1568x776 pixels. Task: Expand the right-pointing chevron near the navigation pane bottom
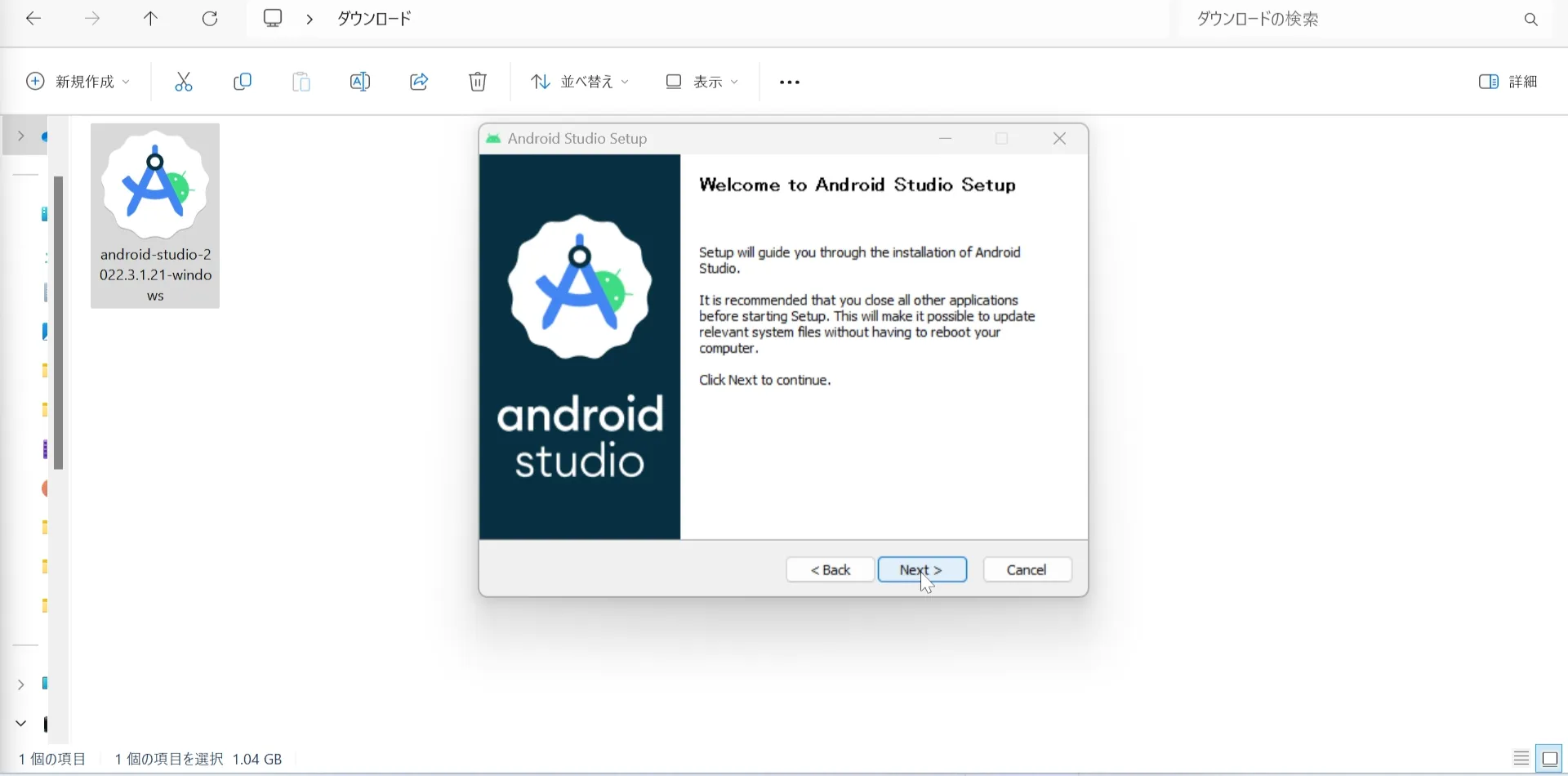pyautogui.click(x=20, y=685)
